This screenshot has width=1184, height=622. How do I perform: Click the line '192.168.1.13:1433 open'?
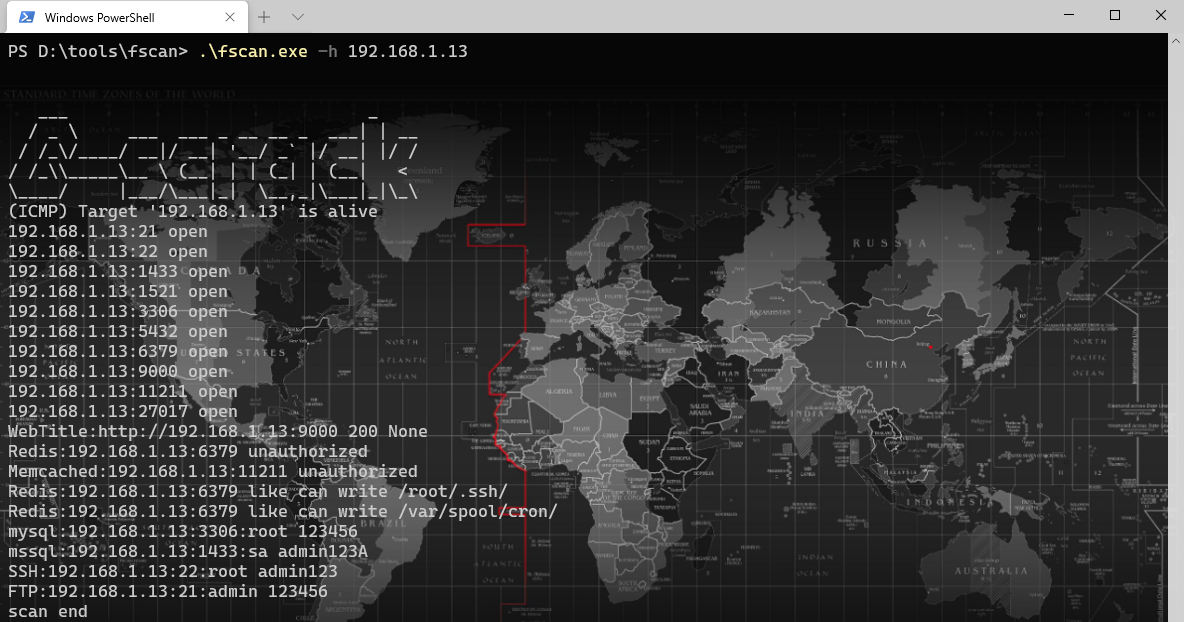(x=118, y=272)
